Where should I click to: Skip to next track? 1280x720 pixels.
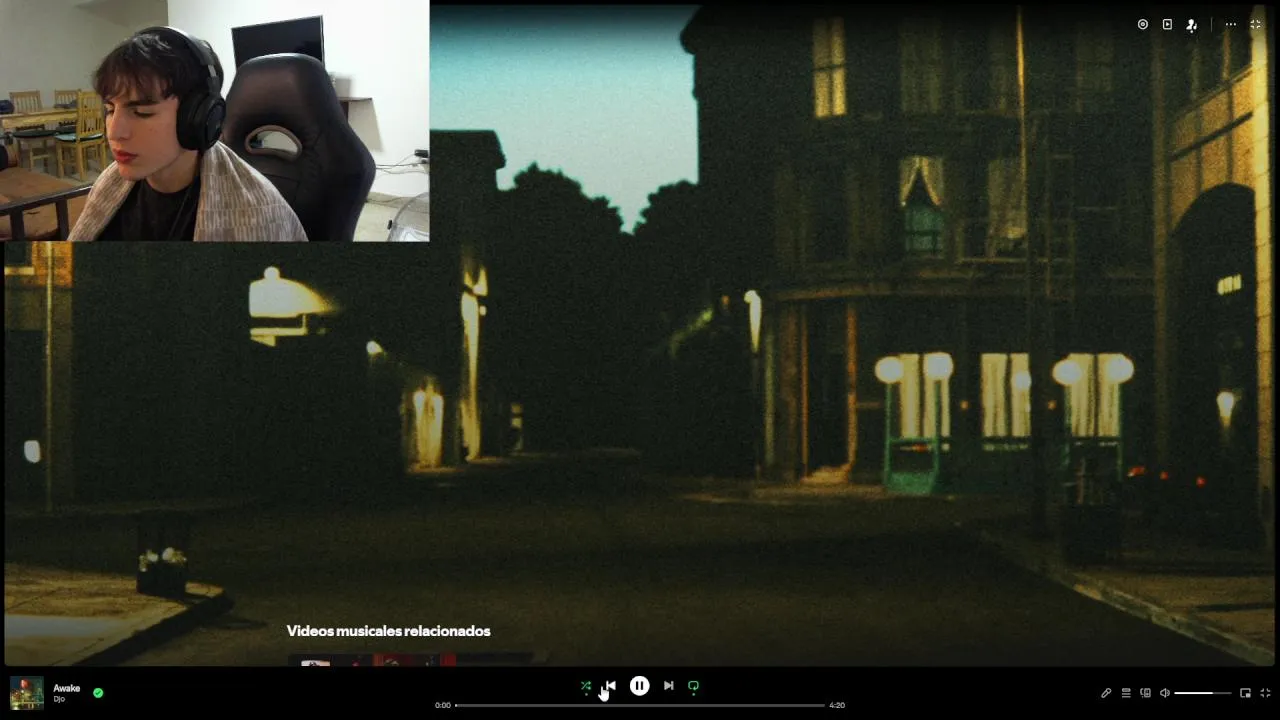click(668, 686)
